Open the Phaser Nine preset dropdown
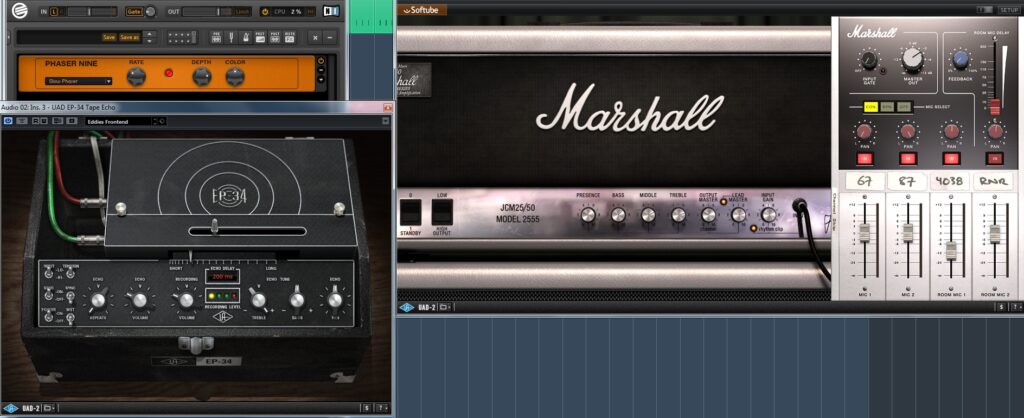Screen dimensions: 1024x418 [78, 81]
